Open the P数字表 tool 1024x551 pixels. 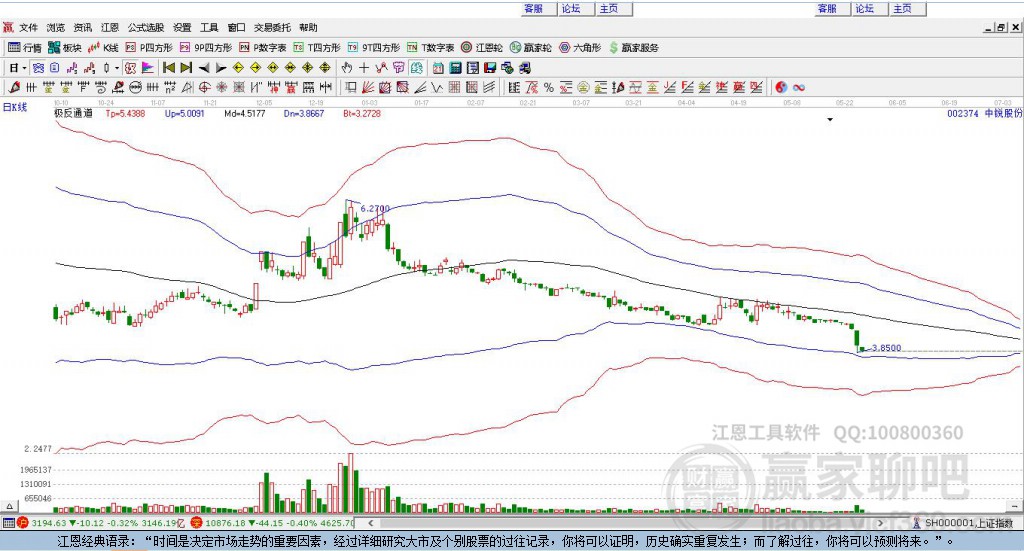tap(263, 48)
